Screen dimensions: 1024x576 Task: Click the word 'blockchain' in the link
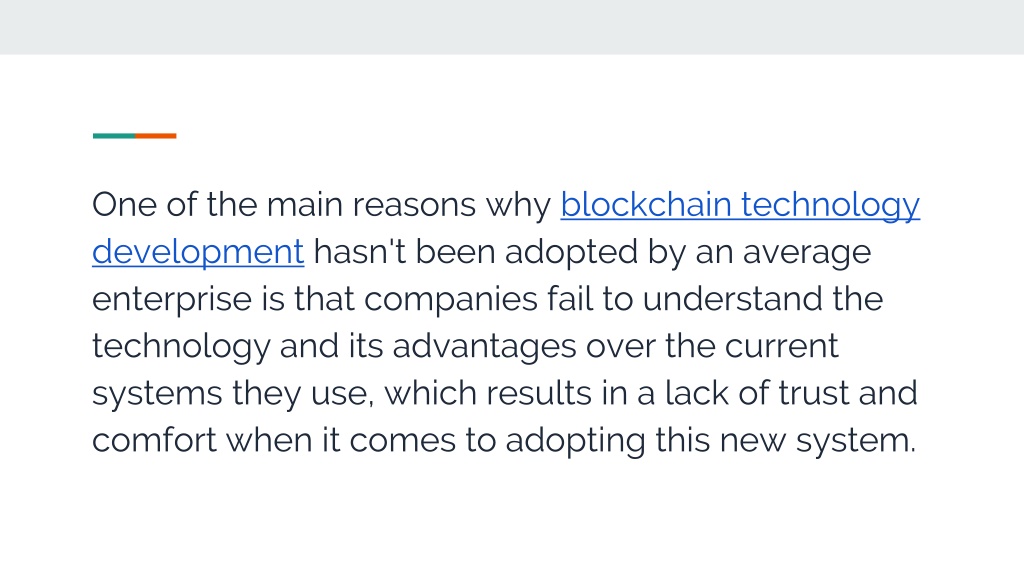pyautogui.click(x=645, y=204)
